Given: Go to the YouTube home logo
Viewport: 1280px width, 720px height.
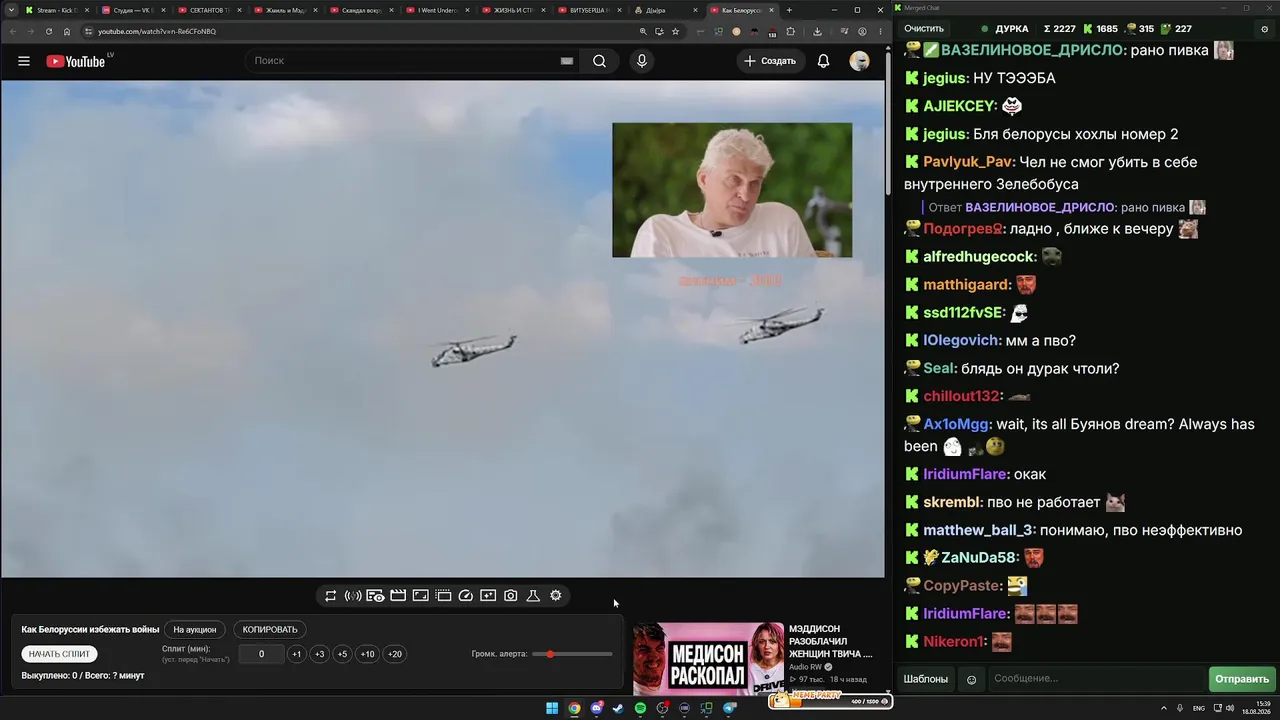Looking at the screenshot, I should (x=76, y=61).
